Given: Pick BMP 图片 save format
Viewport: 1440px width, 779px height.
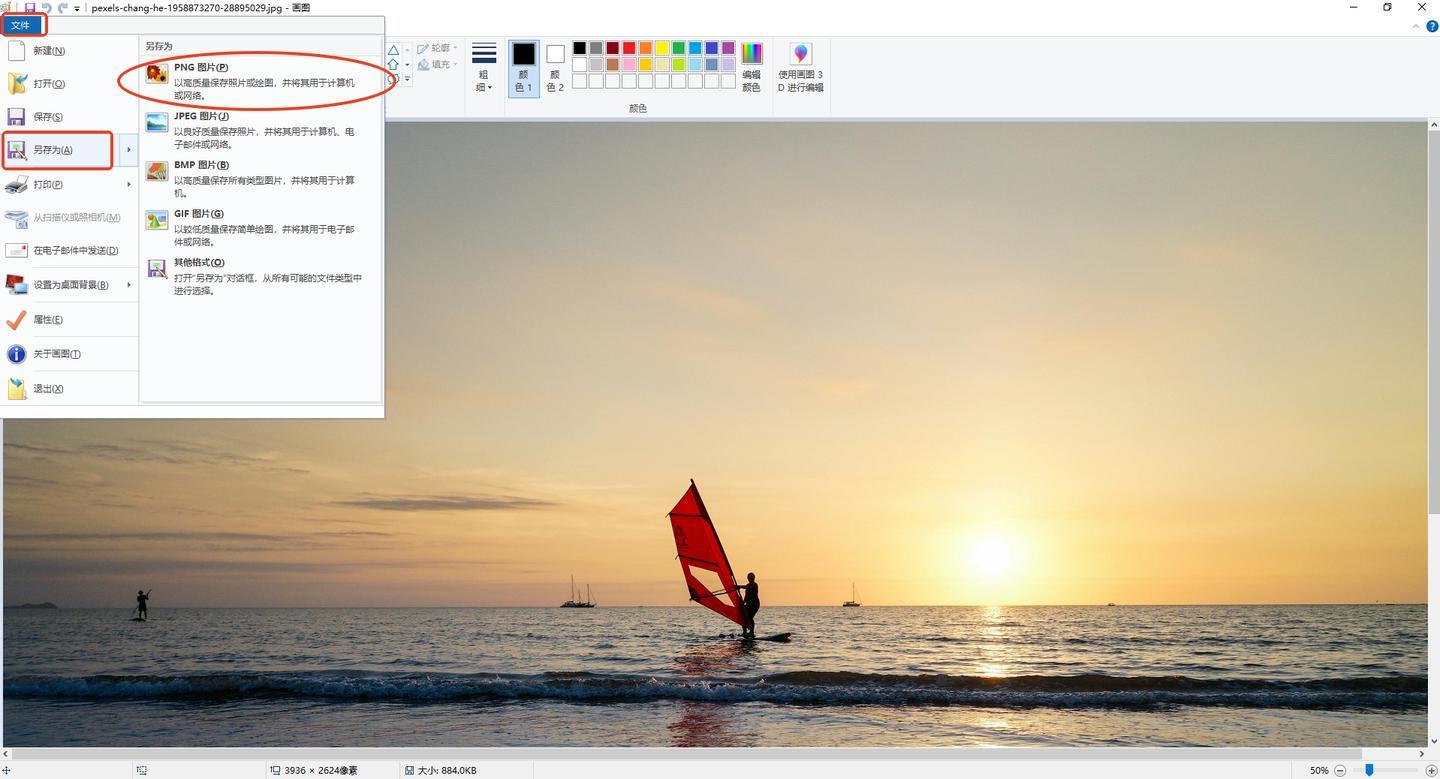Looking at the screenshot, I should point(200,166).
